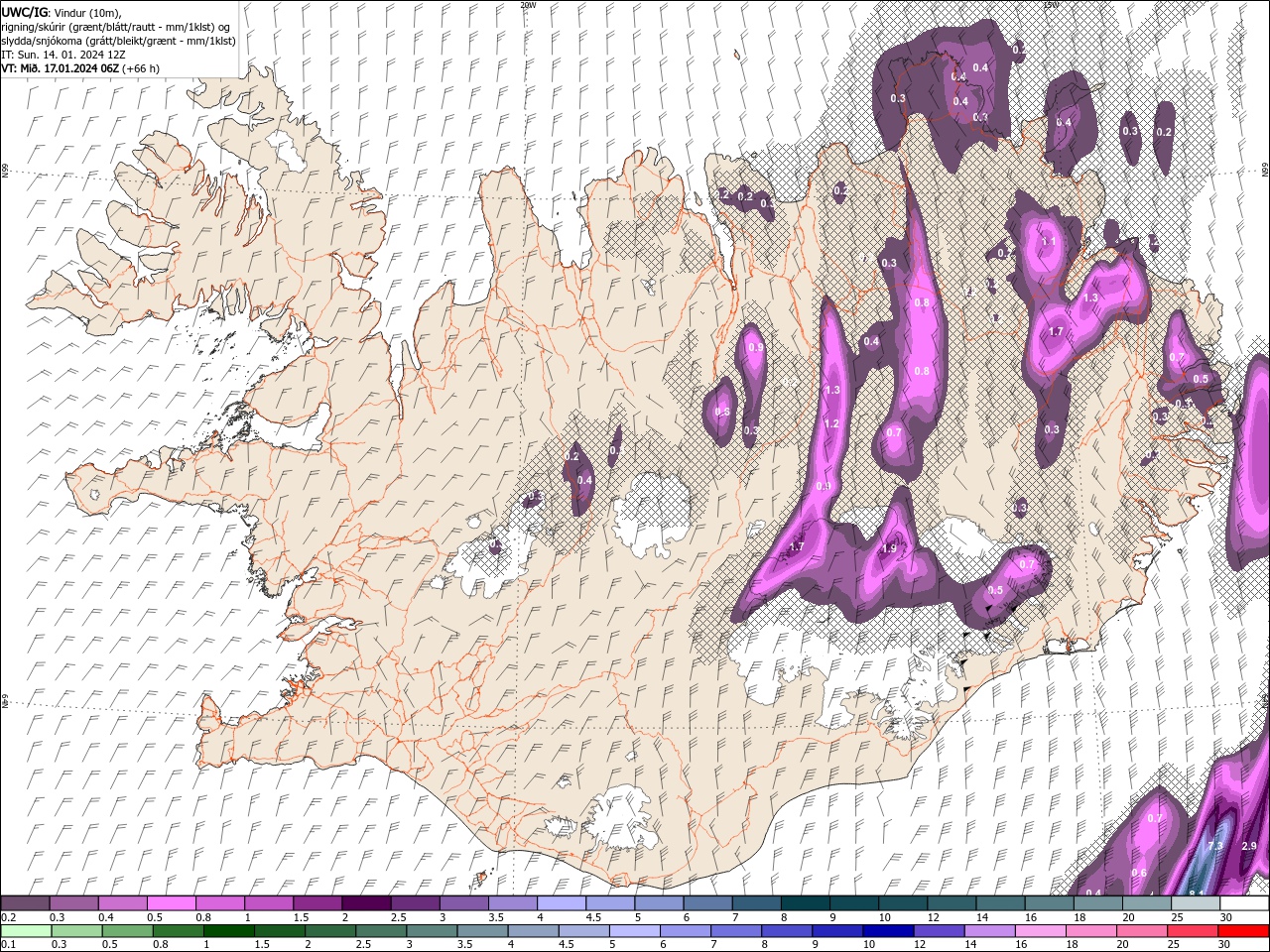
Task: Click the 1.9 precipitation value on the map
Action: pos(889,548)
